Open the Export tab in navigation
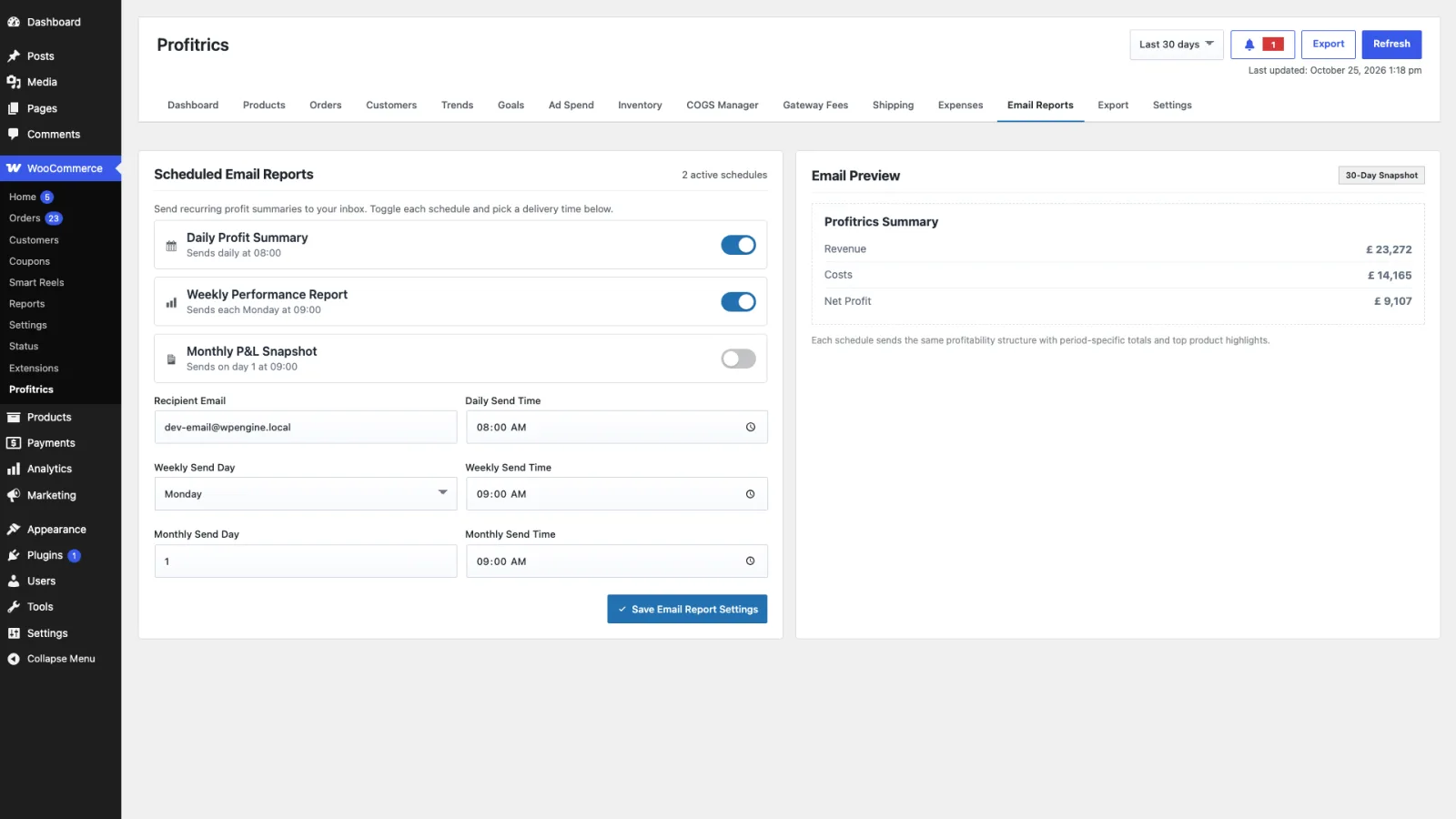The width and height of the screenshot is (1456, 819). [x=1113, y=106]
